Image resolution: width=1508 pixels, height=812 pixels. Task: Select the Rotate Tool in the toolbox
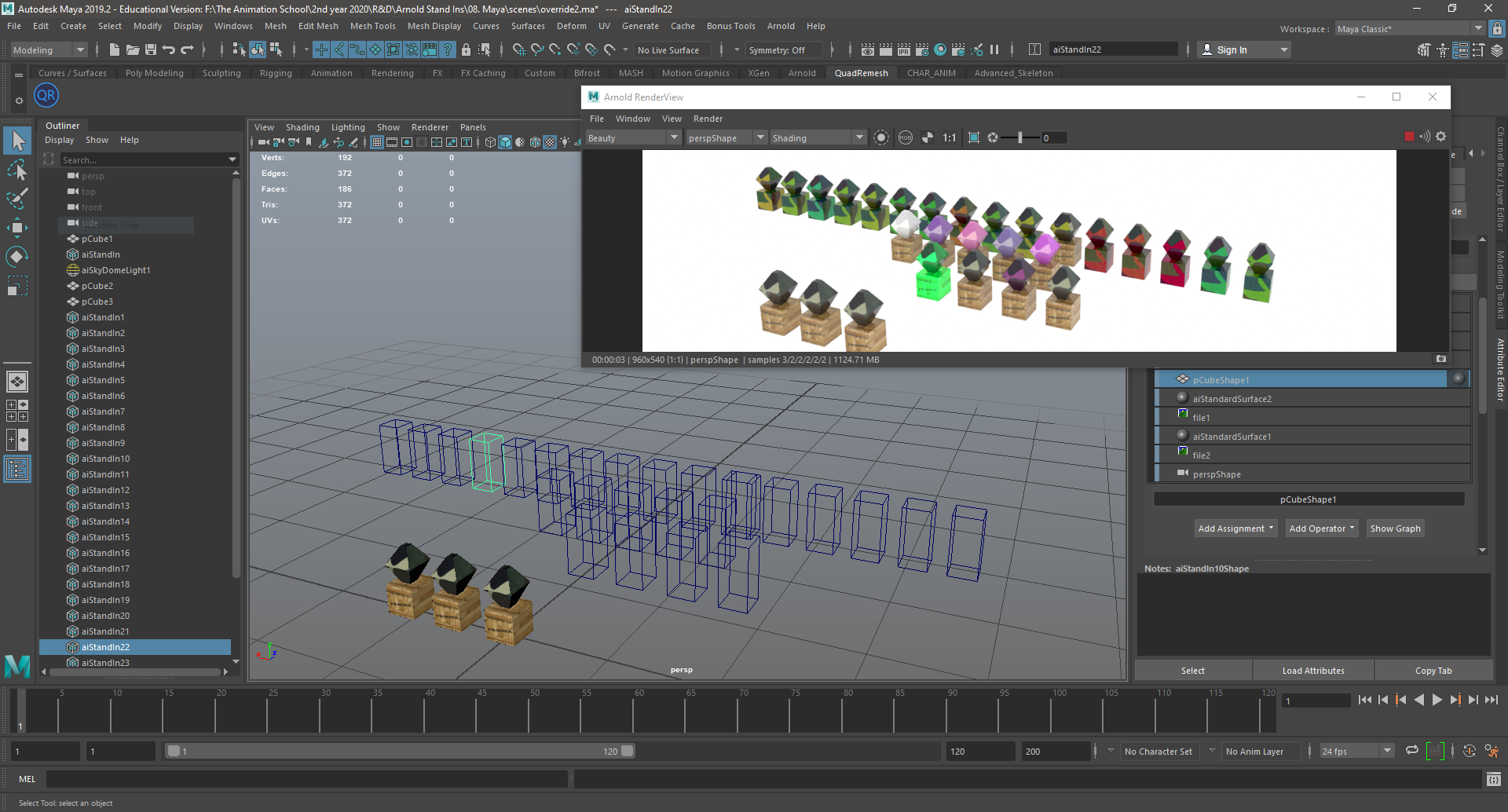16,256
